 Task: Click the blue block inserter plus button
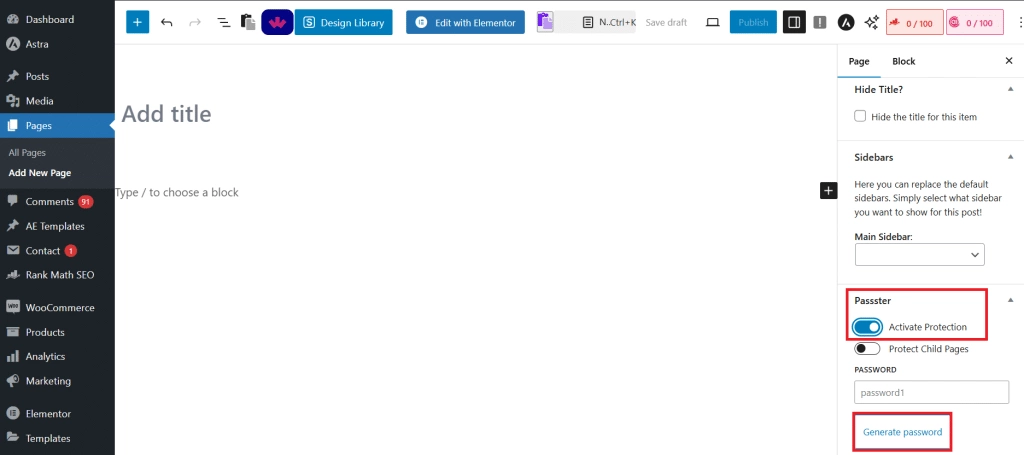[x=137, y=22]
